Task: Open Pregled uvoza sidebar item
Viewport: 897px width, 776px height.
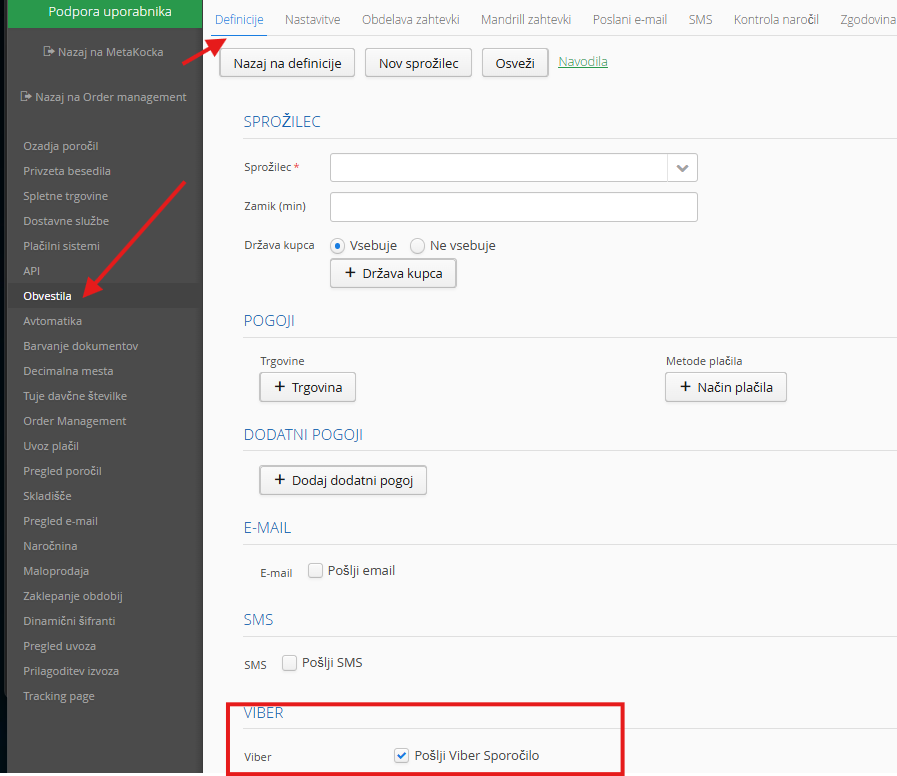Action: pyautogui.click(x=59, y=646)
